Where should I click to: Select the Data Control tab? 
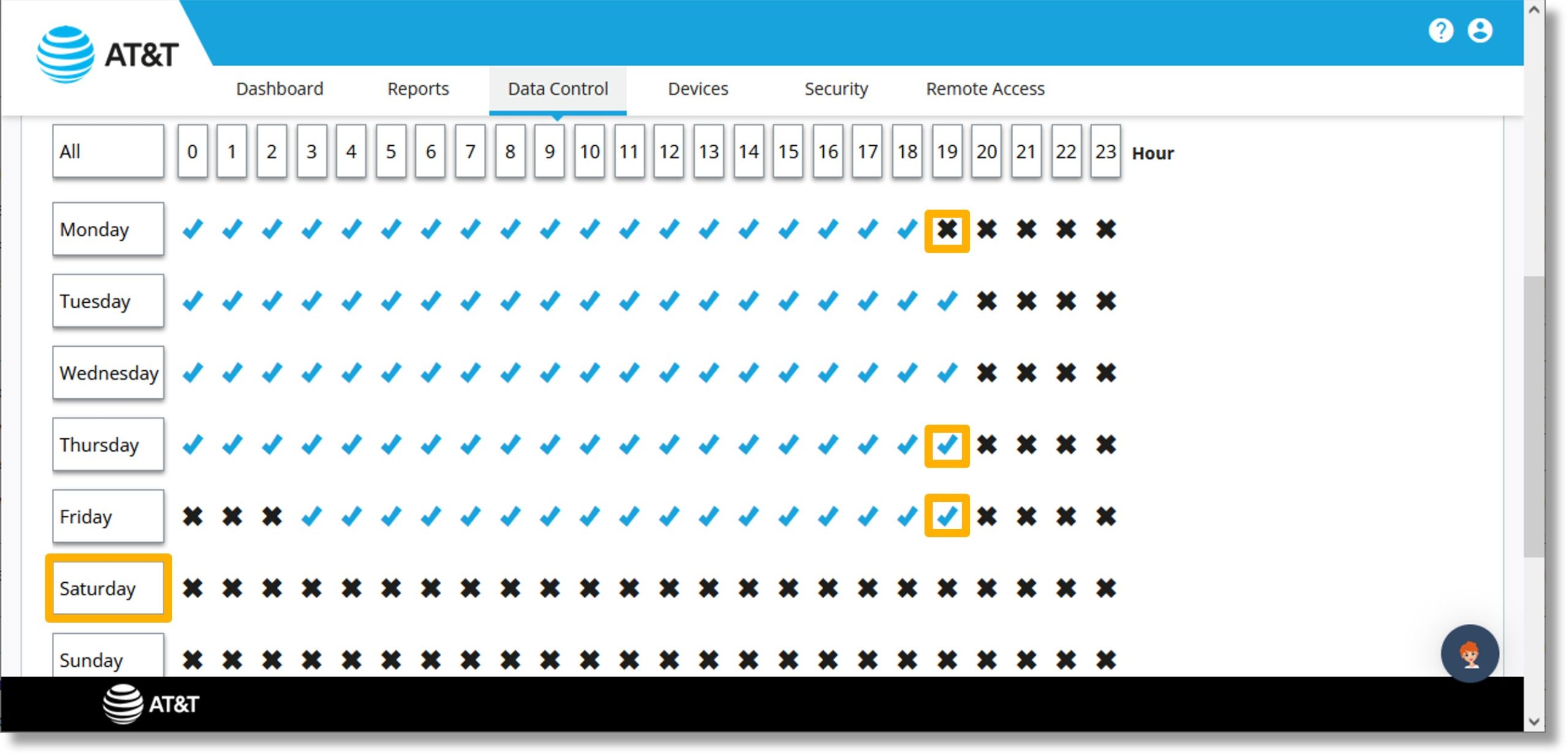click(556, 88)
